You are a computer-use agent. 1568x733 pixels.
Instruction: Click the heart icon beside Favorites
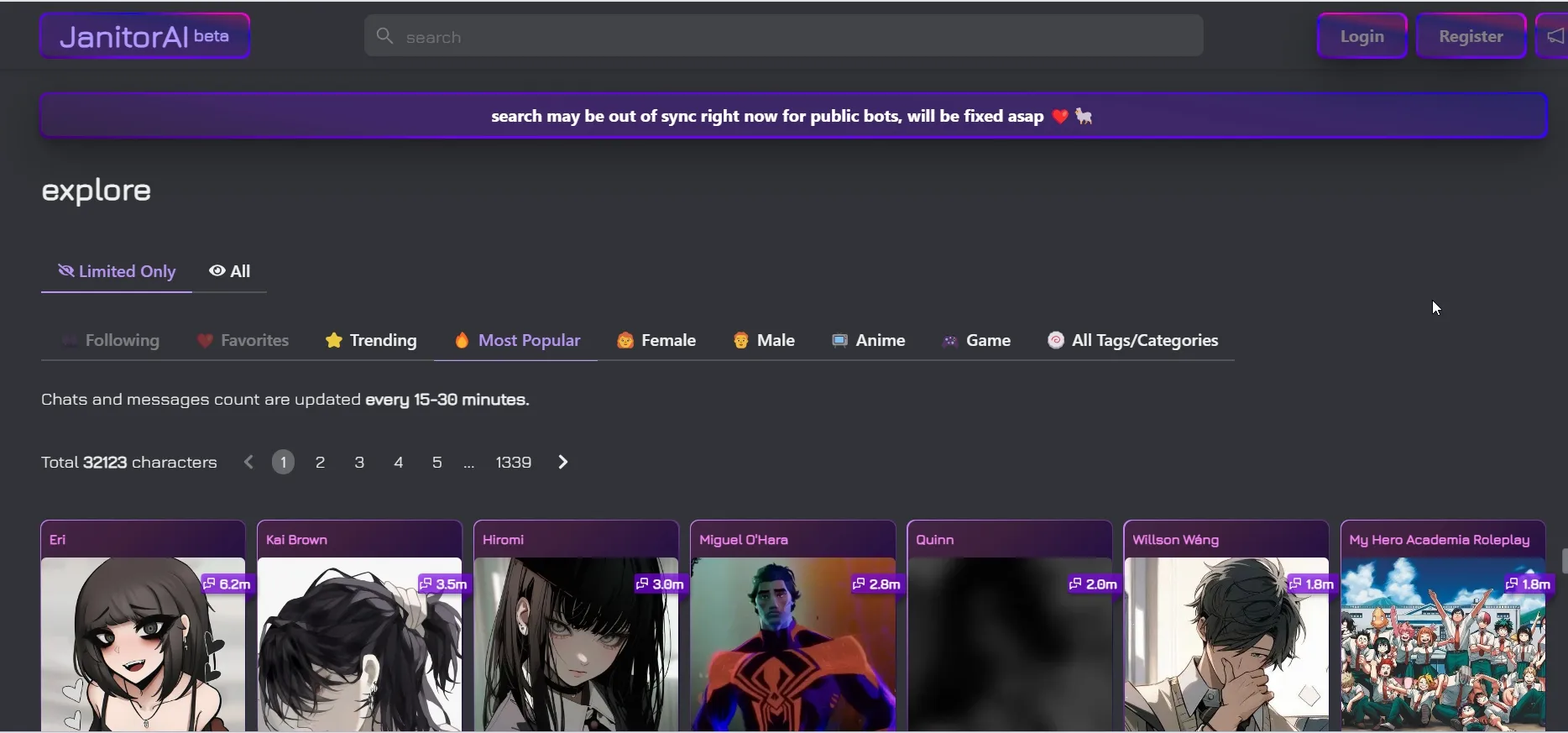coord(205,341)
